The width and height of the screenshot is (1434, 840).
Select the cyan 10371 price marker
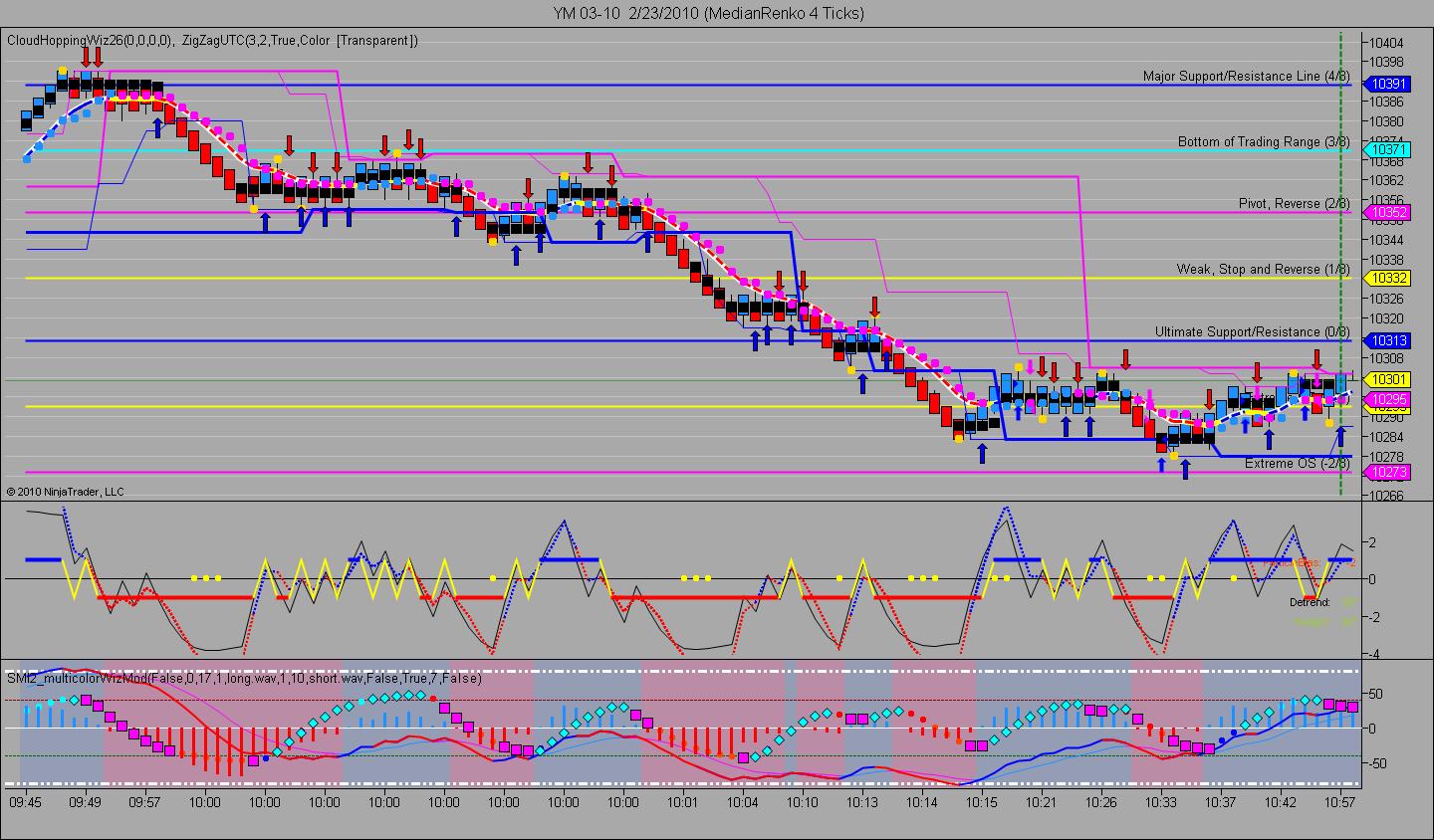1386,149
